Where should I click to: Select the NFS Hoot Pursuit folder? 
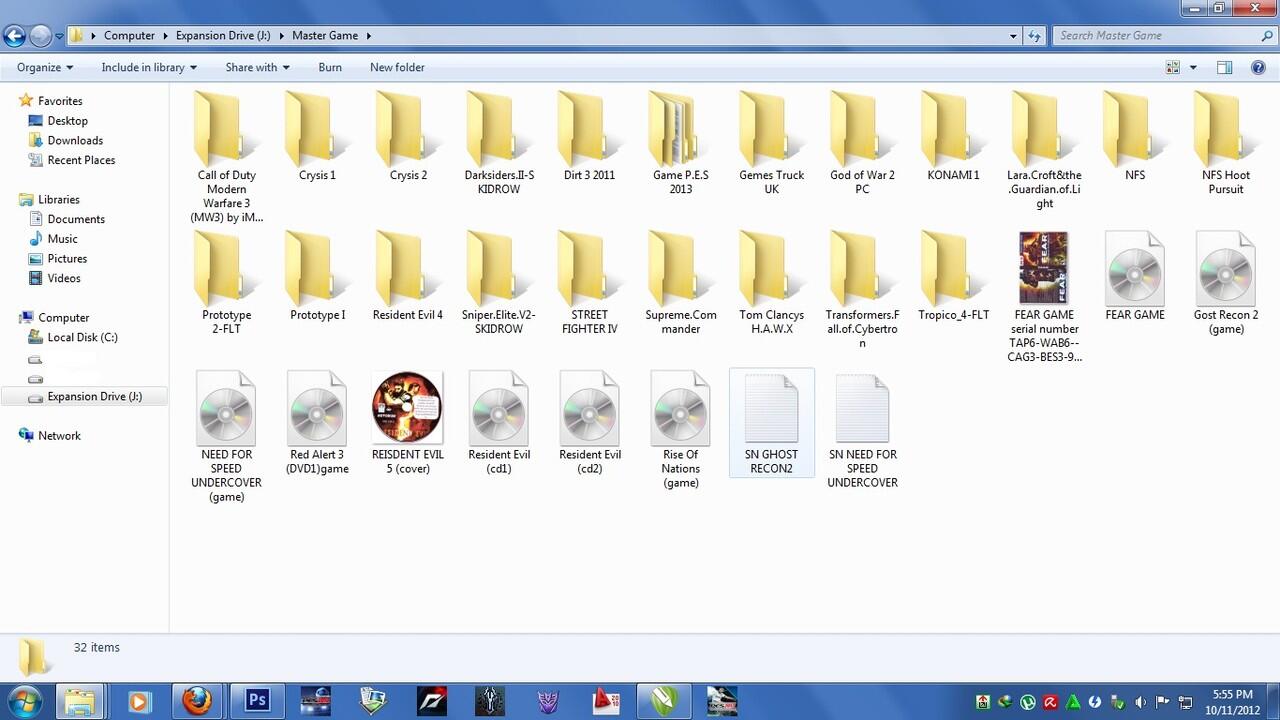point(1226,143)
